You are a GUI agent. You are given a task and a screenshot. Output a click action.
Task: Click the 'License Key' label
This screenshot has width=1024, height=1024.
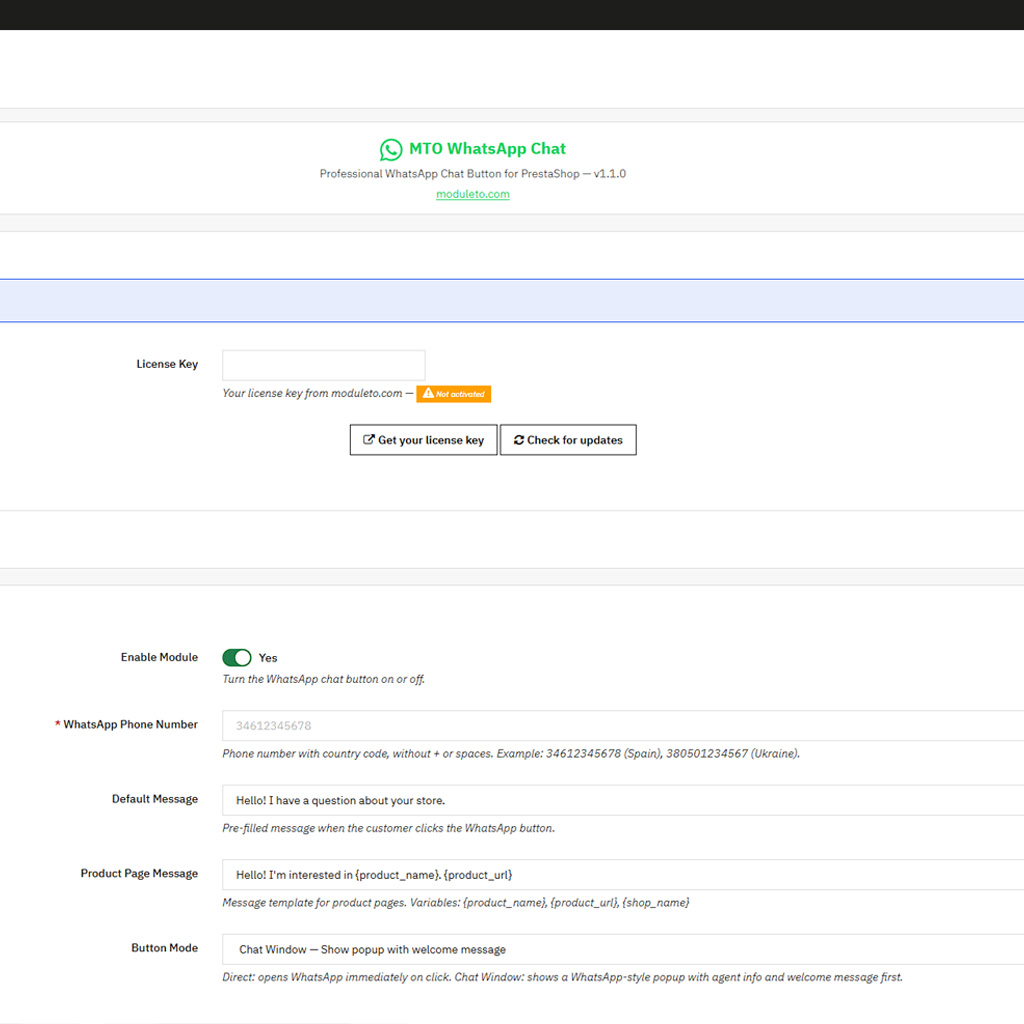click(x=167, y=364)
